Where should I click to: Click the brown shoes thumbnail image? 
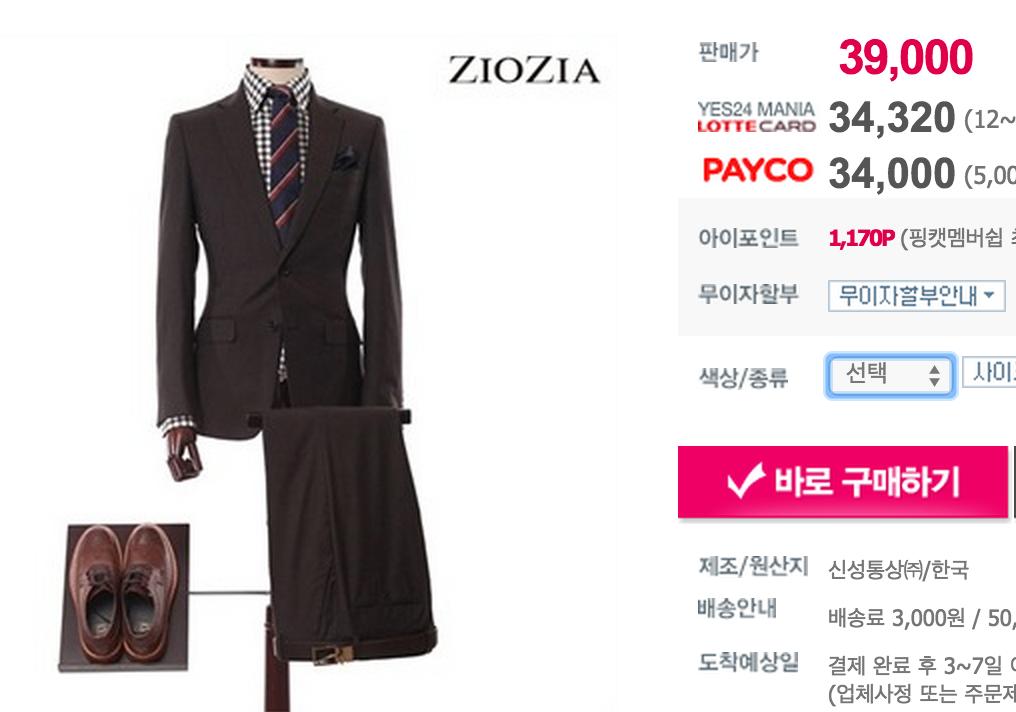point(124,596)
